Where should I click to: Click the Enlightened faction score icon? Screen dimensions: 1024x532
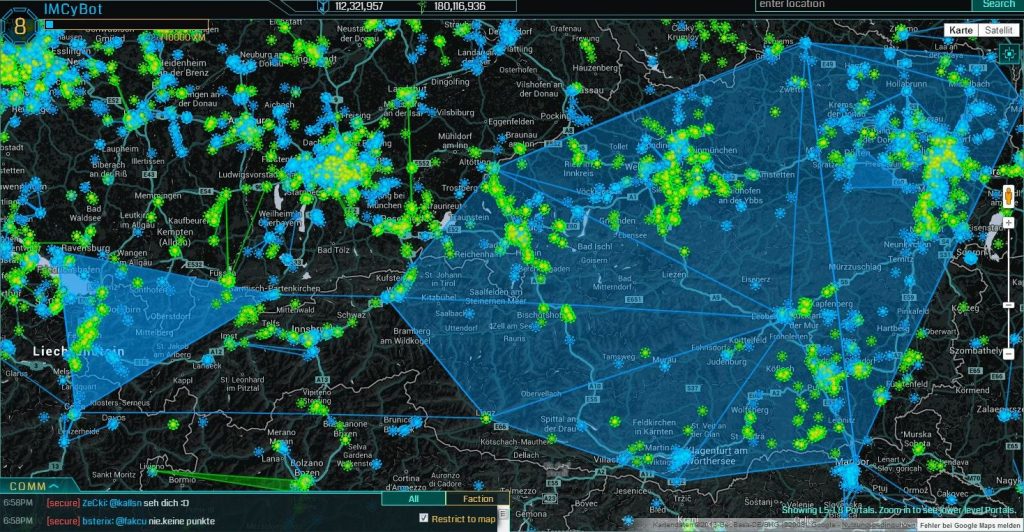[421, 6]
